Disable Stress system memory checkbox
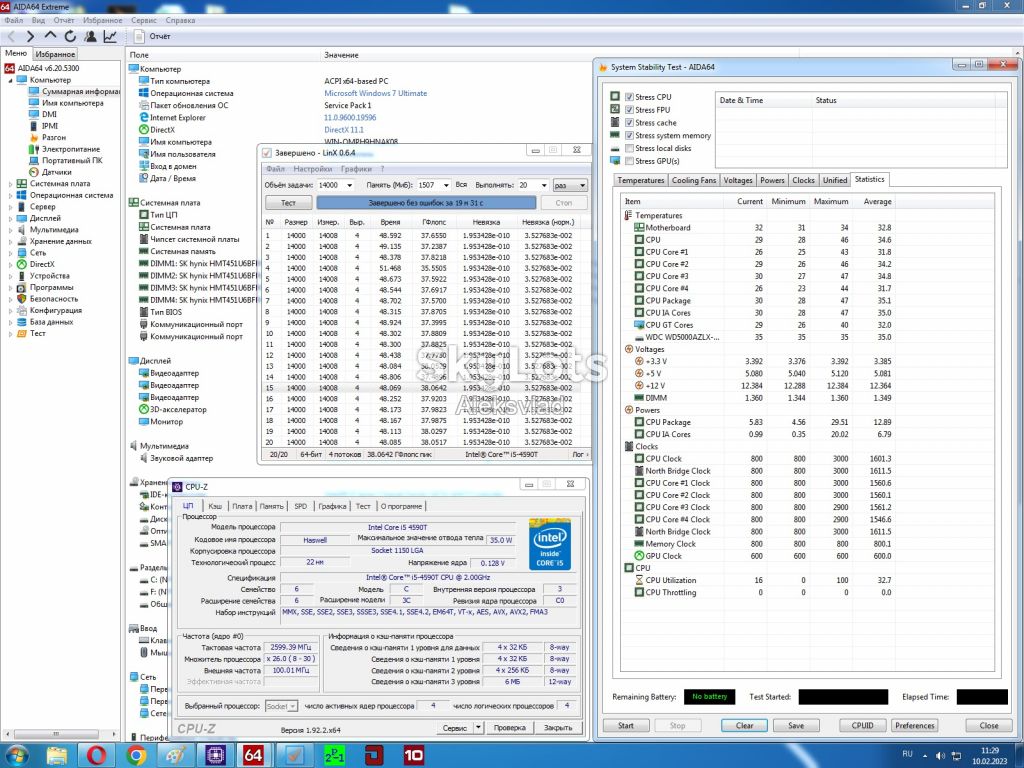The height and width of the screenshot is (768, 1024). click(630, 135)
